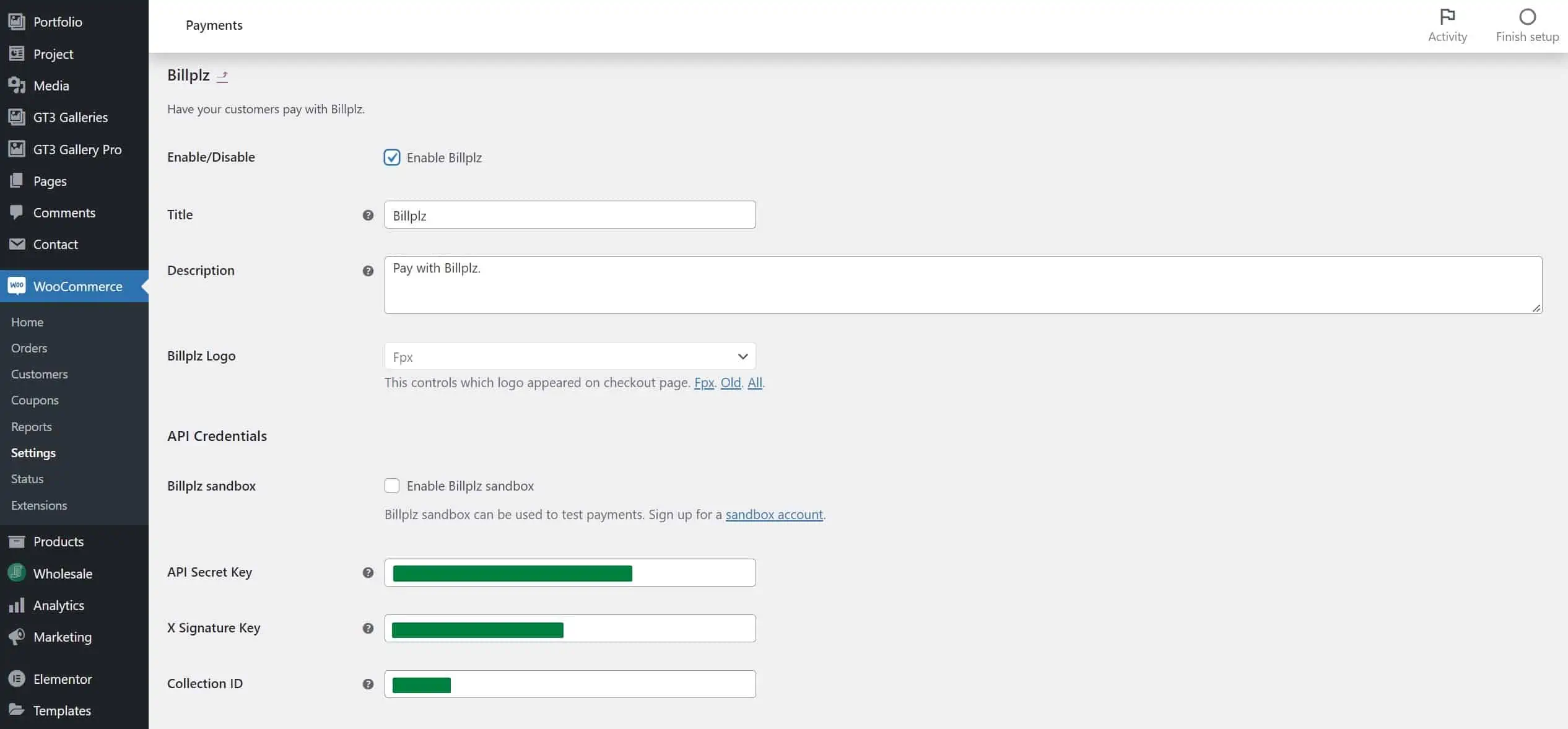
Task: Open WooCommerce Coupons submenu item
Action: click(x=35, y=400)
